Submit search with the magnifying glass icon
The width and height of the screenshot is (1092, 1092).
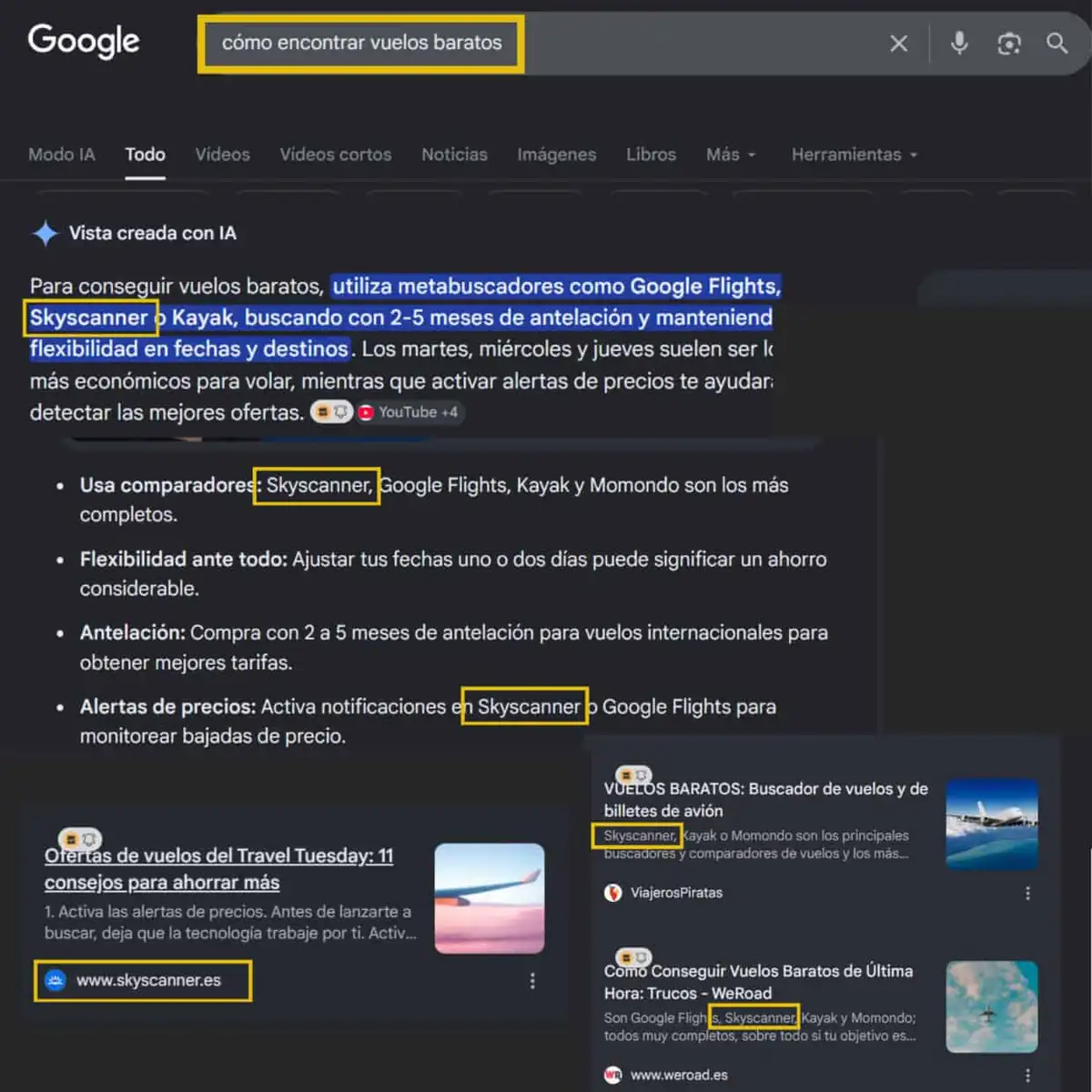click(1057, 43)
